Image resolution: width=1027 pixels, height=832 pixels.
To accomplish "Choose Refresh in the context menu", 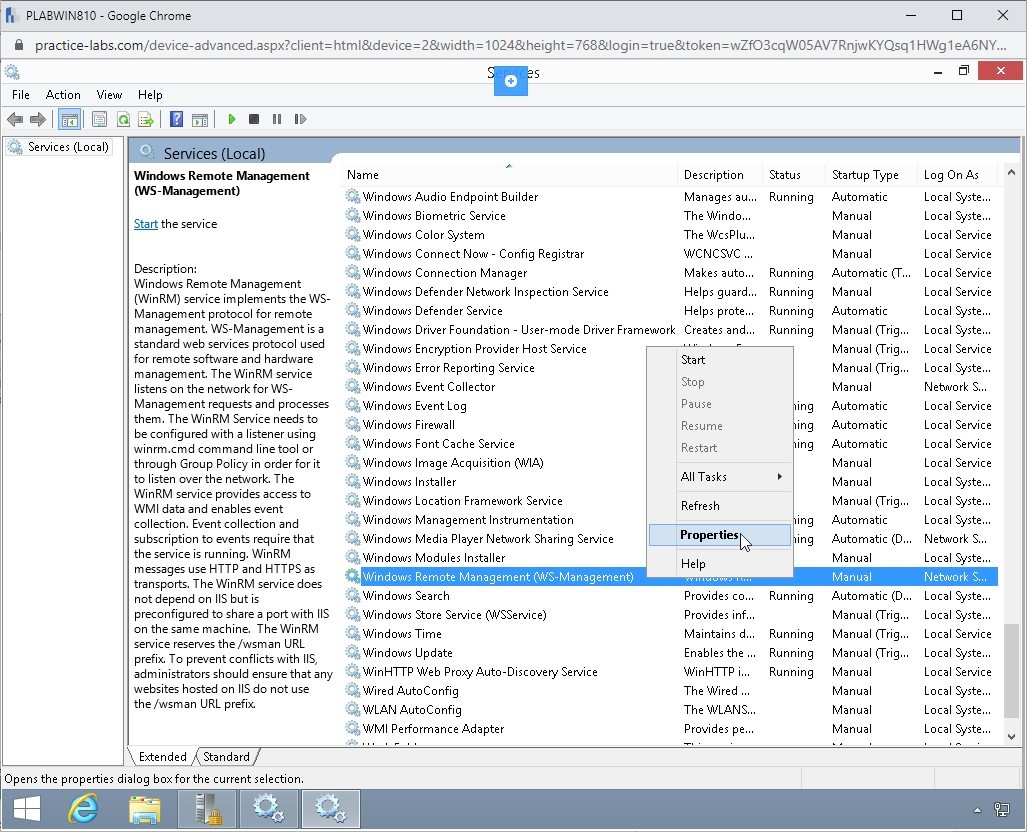I will [720, 506].
